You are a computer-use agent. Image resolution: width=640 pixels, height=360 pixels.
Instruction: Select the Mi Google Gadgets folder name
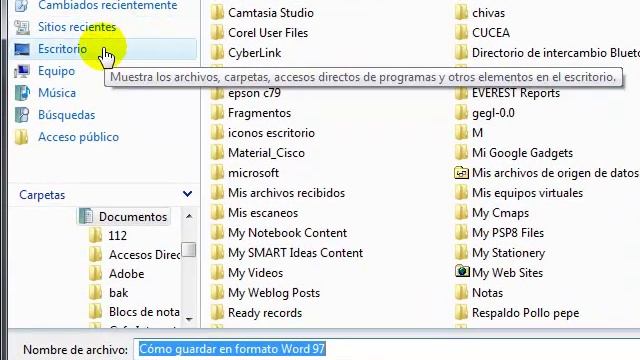tap(522, 153)
